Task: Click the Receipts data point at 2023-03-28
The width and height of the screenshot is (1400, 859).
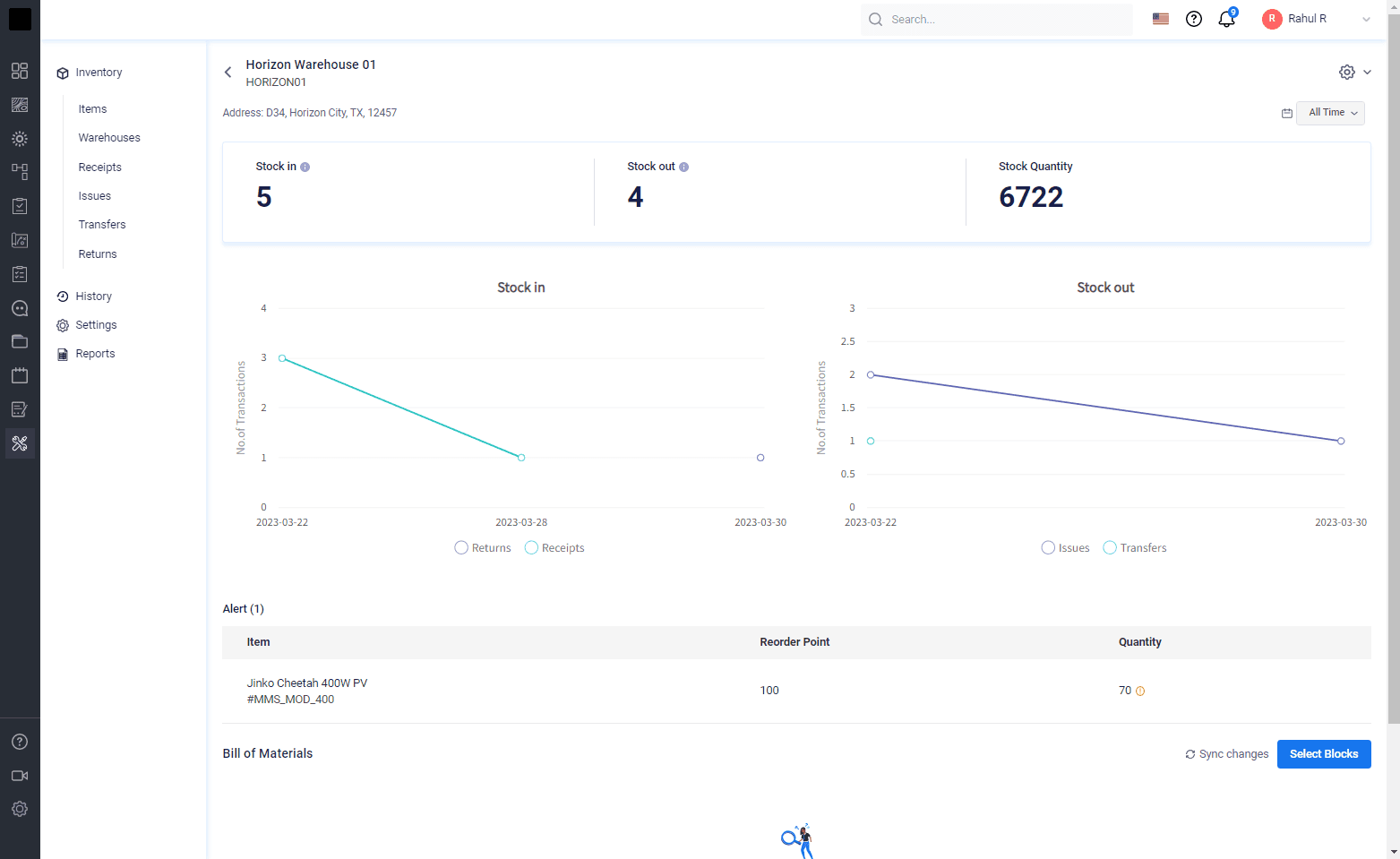Action: [x=521, y=458]
